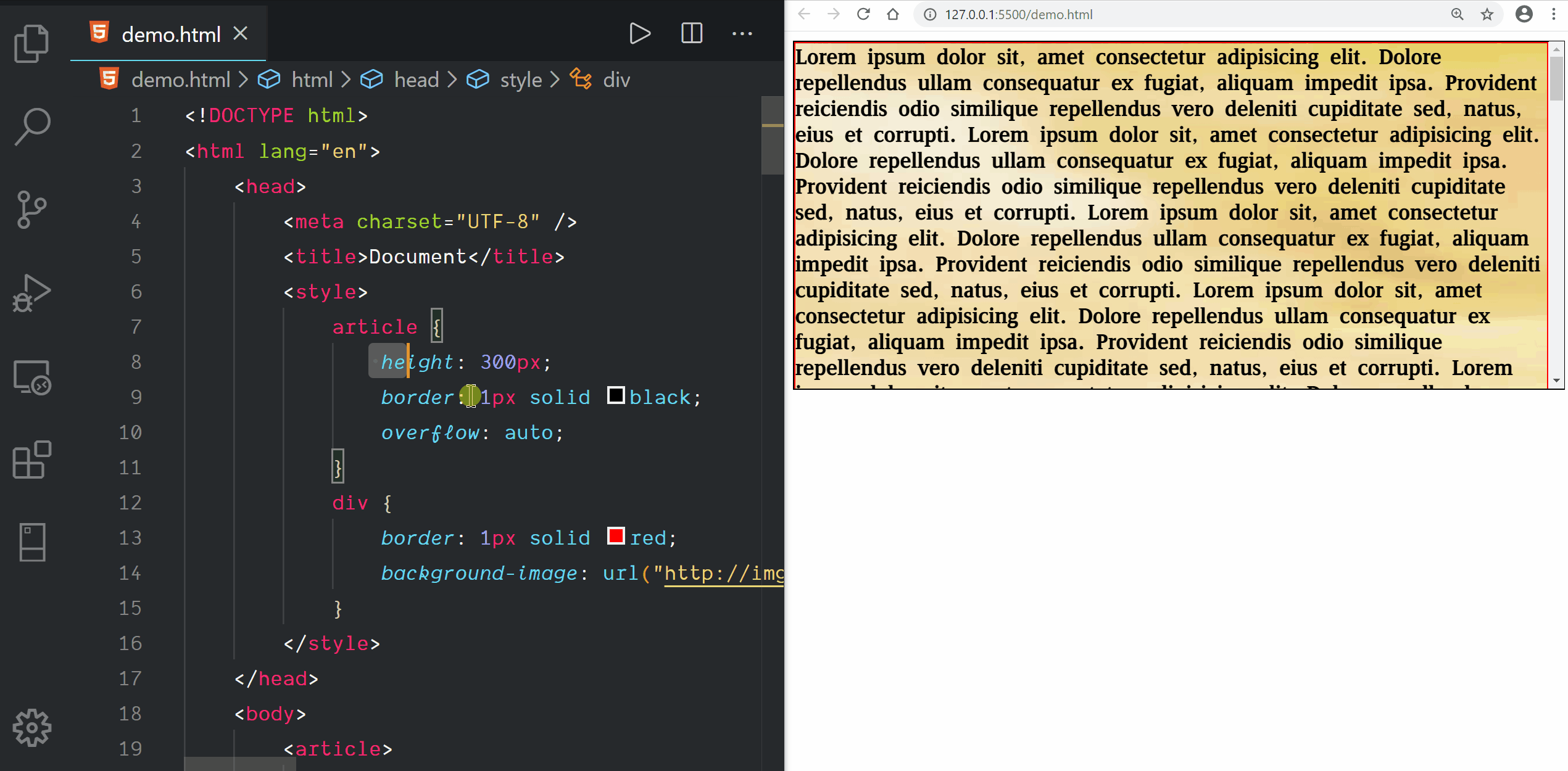1568x771 pixels.
Task: Click the head breadcrumb item
Action: (416, 80)
